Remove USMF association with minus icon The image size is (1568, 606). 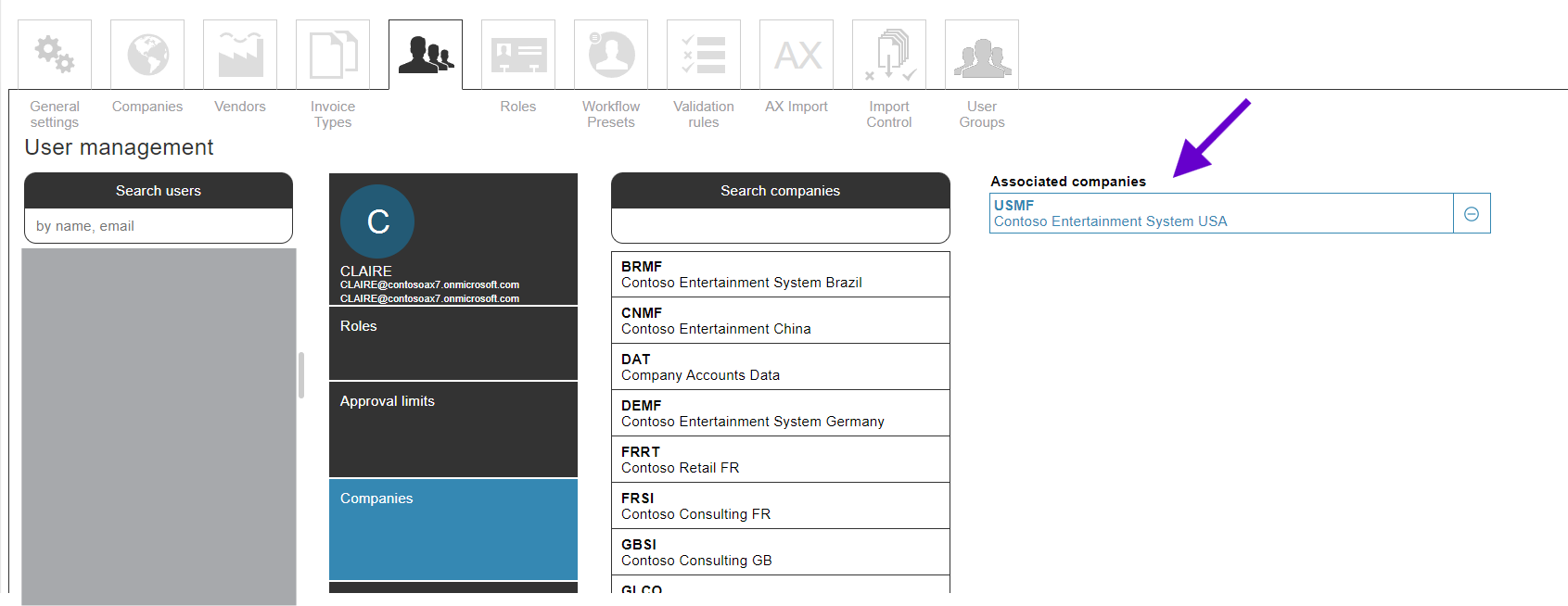pyautogui.click(x=1472, y=214)
